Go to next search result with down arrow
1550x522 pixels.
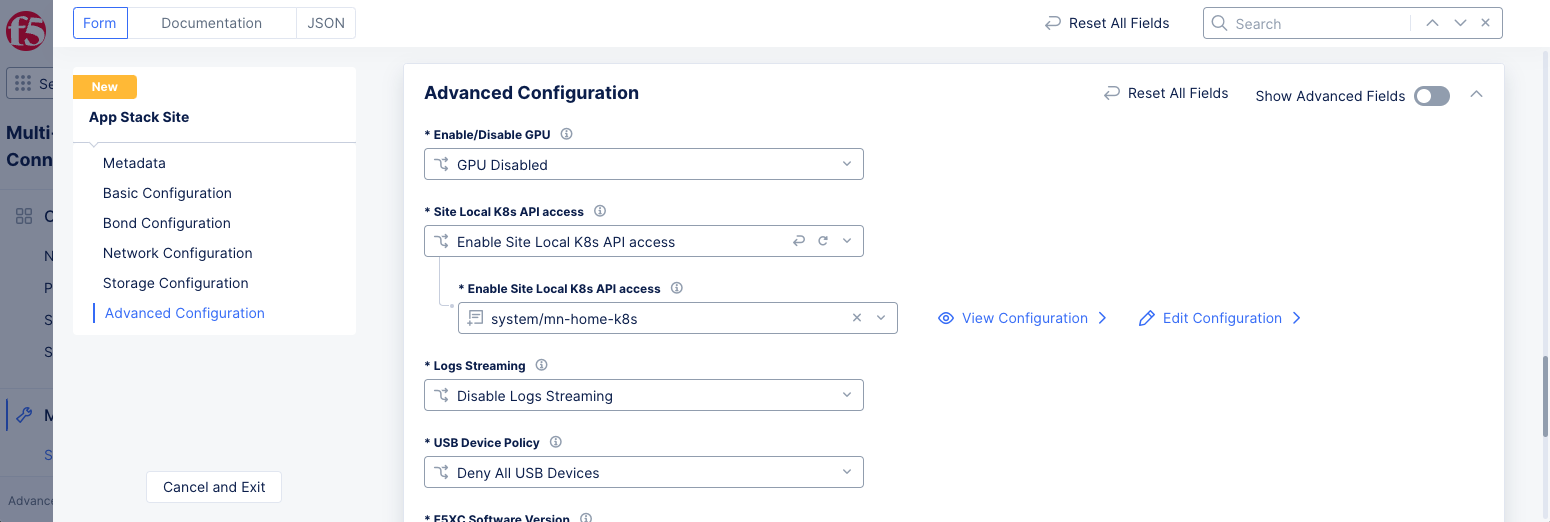pos(1460,23)
